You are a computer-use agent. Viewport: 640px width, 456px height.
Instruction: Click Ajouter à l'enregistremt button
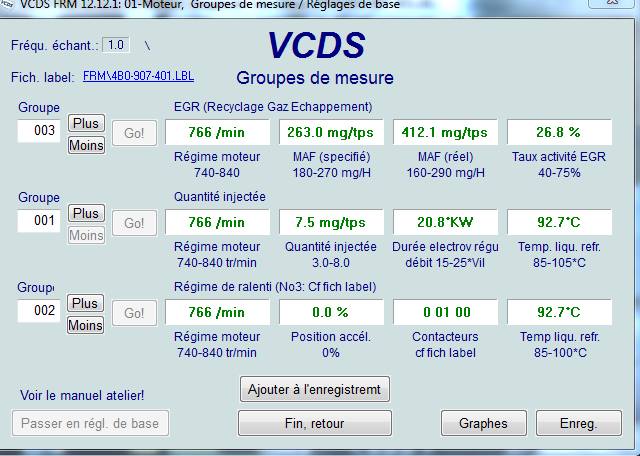(x=315, y=388)
